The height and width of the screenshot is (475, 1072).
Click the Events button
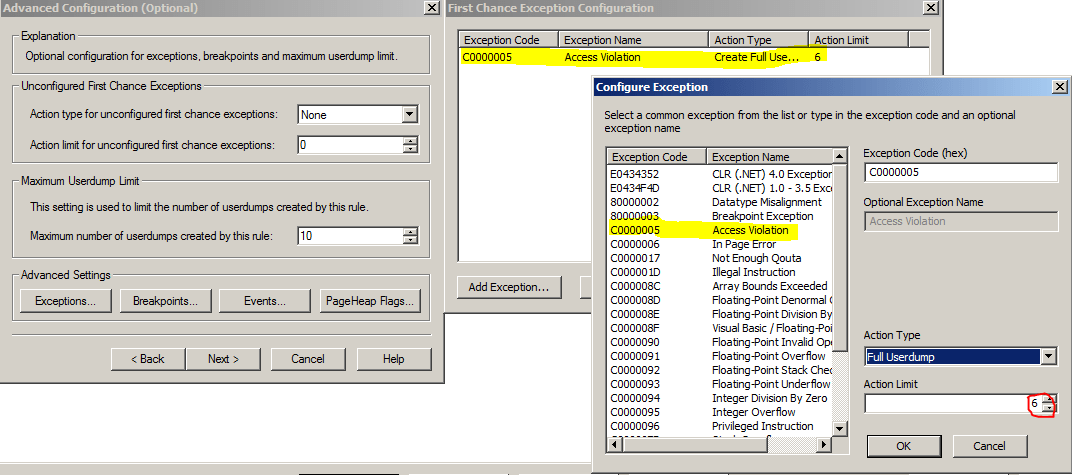(265, 301)
